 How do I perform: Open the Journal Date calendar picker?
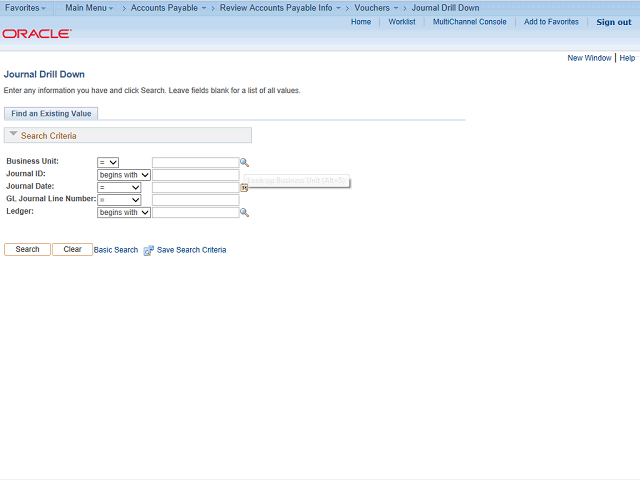tap(244, 187)
